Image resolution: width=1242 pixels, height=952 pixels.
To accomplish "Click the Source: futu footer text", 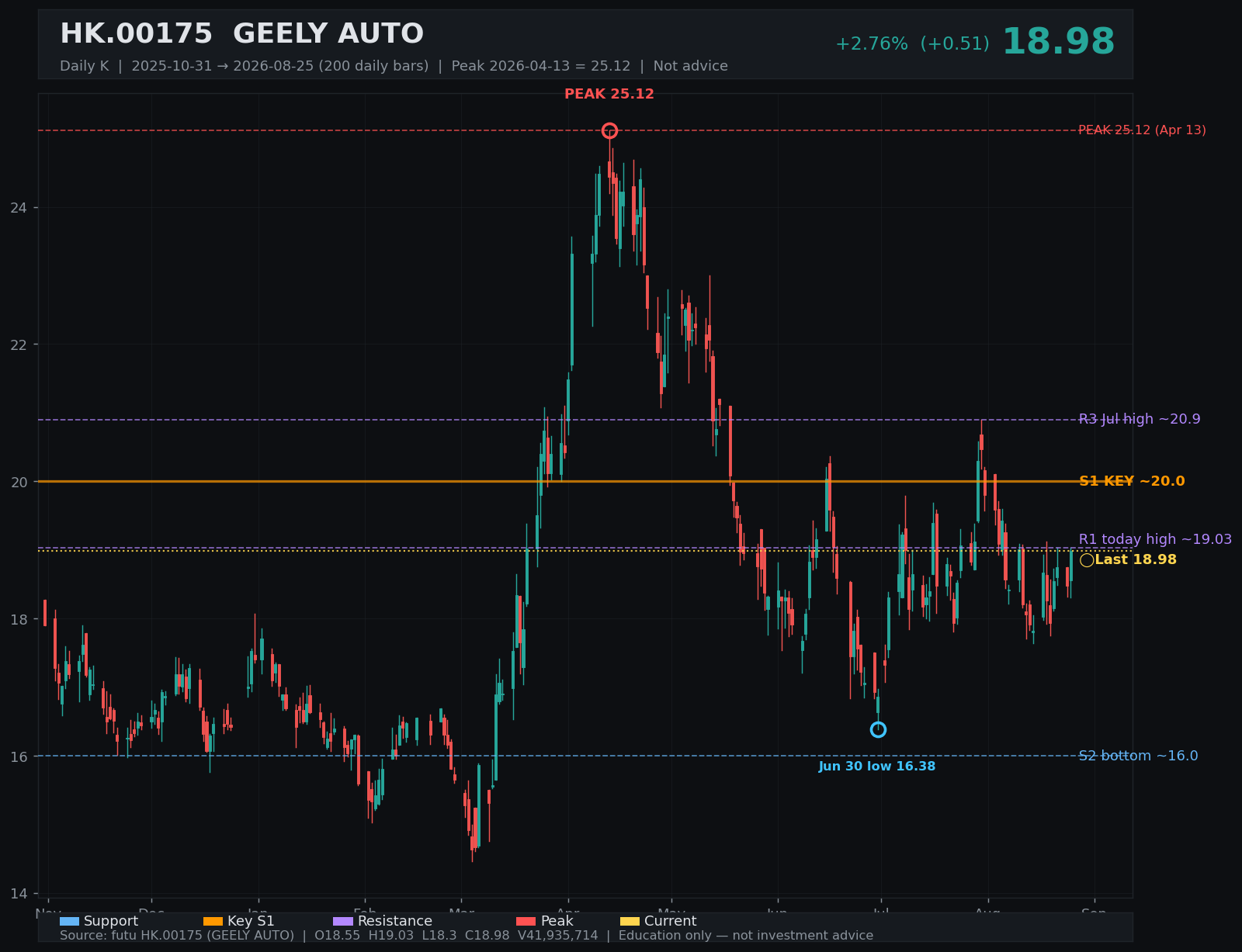I will click(x=467, y=936).
